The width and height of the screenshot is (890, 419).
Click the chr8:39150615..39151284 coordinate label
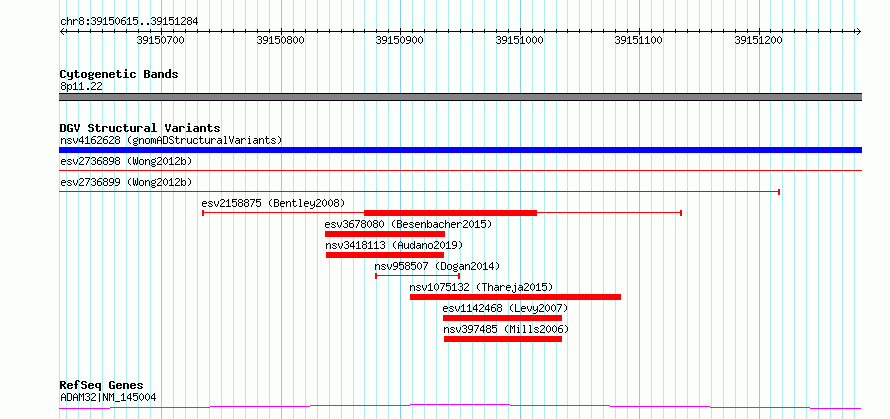point(129,22)
